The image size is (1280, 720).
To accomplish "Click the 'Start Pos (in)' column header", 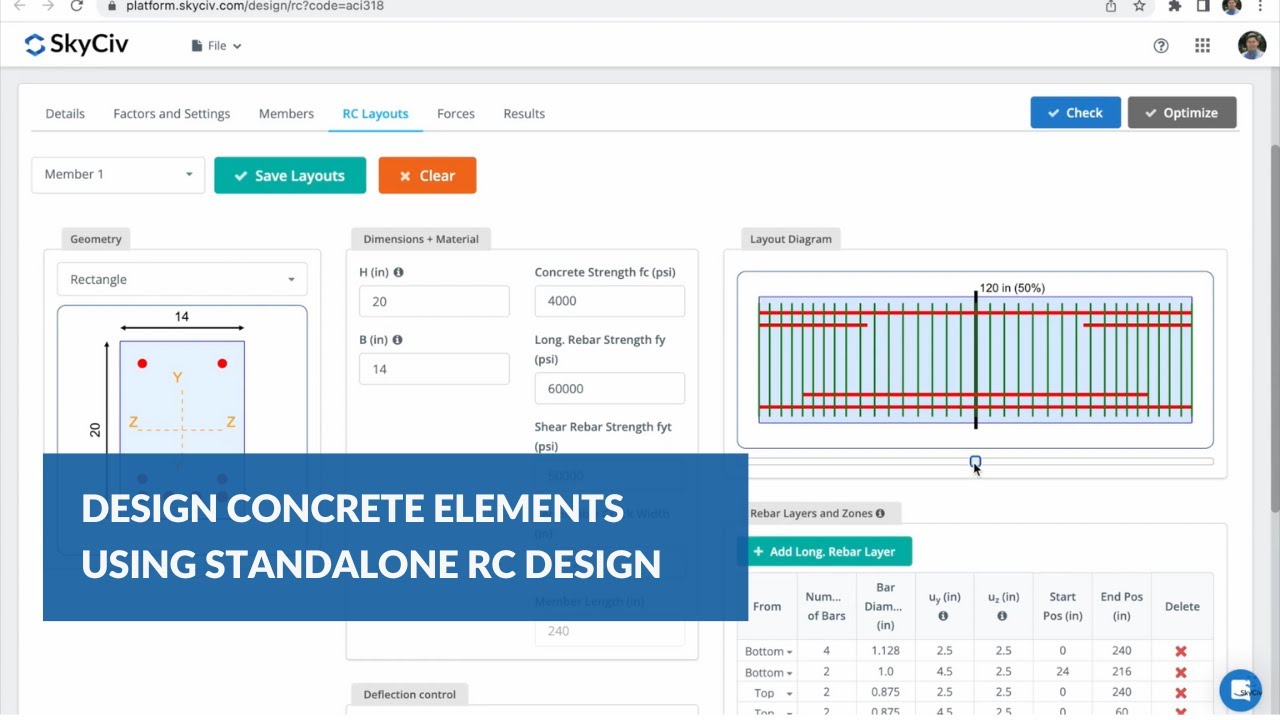I will (x=1062, y=606).
